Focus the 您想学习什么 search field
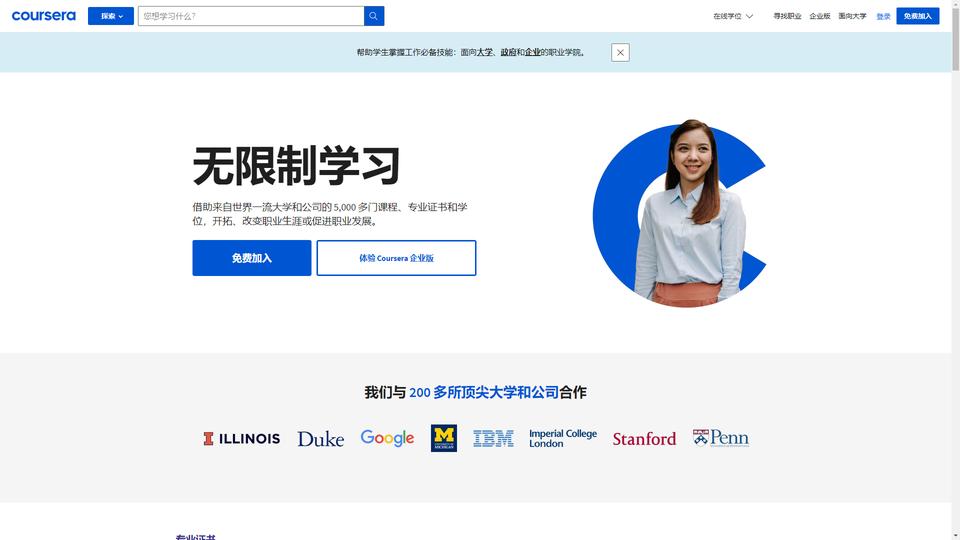 251,16
